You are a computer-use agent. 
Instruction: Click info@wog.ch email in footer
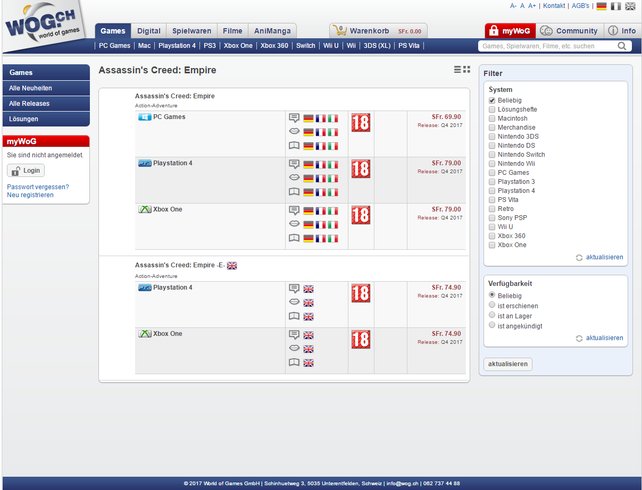coord(402,484)
